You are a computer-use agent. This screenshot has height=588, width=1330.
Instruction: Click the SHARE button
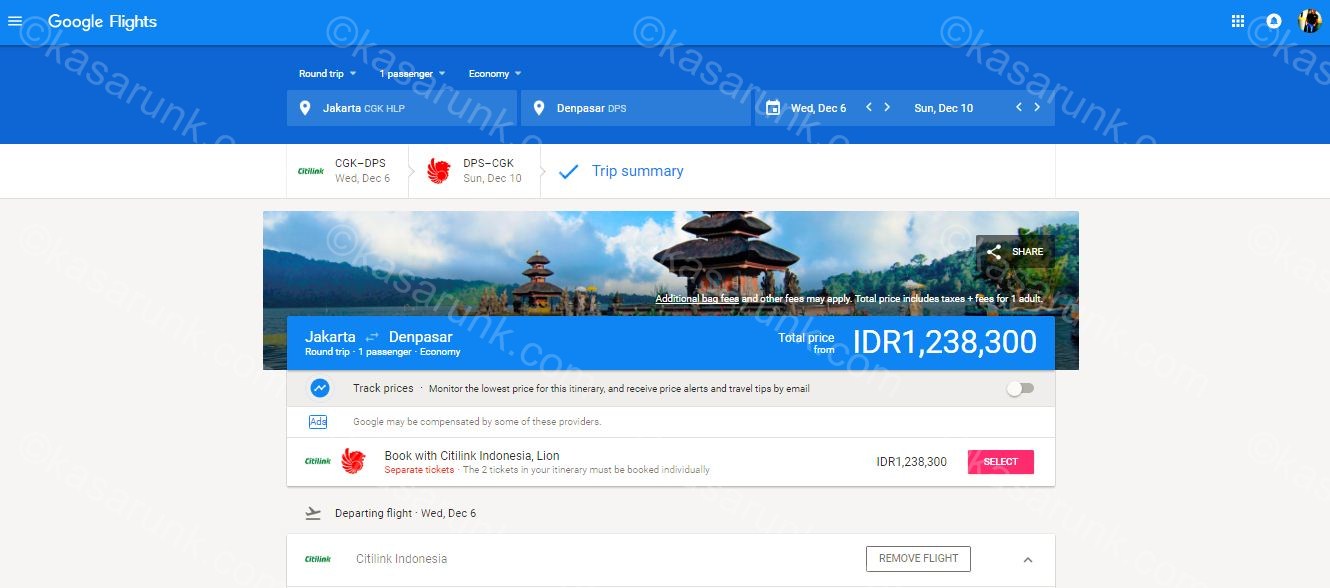coord(1015,252)
